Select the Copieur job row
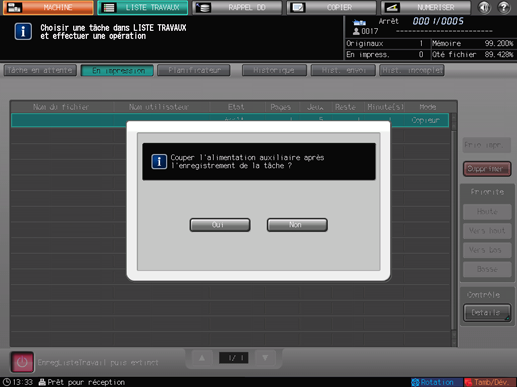The width and height of the screenshot is (517, 387). [x=230, y=120]
